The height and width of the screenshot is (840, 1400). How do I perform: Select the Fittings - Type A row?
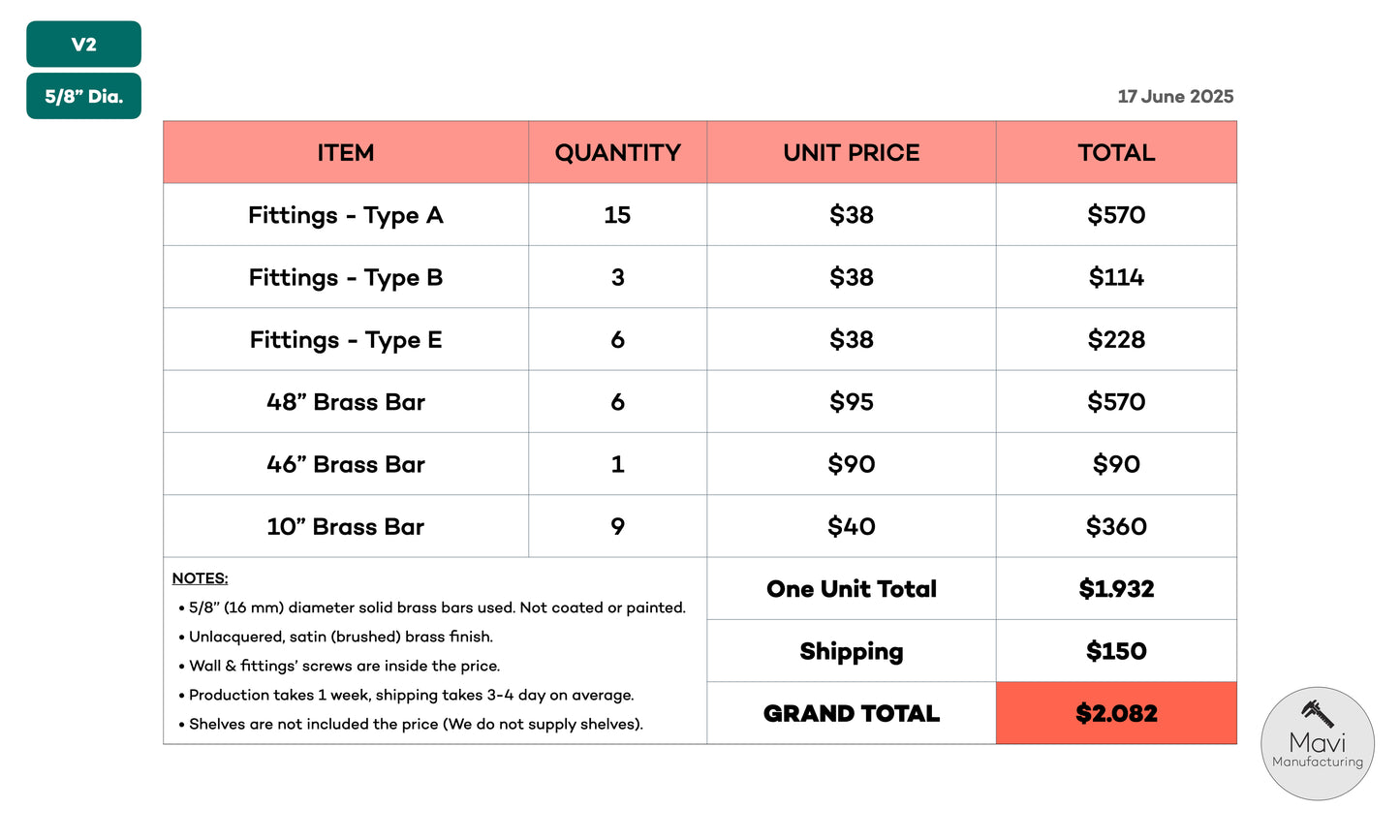(700, 215)
